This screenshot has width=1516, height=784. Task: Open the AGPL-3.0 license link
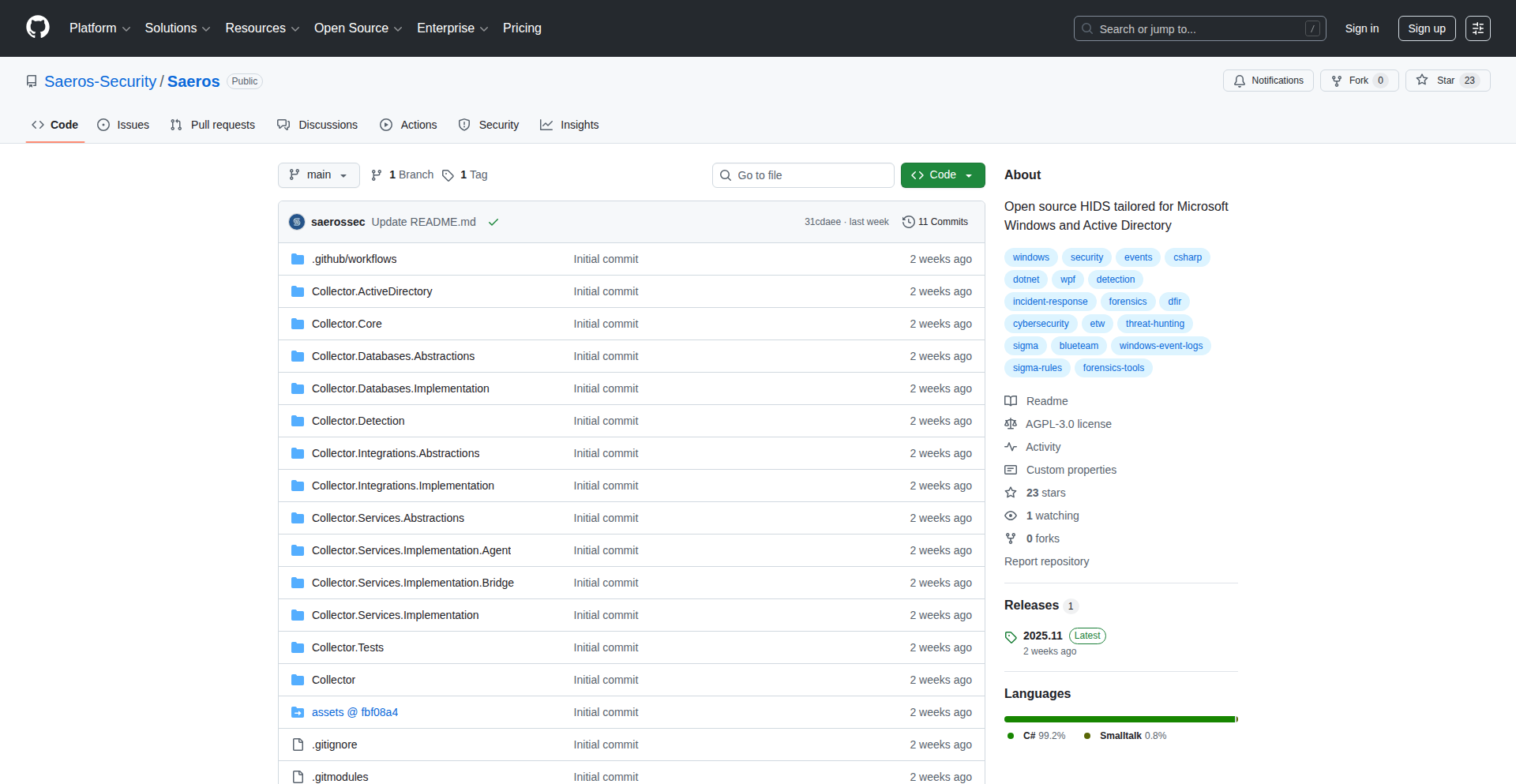(1068, 424)
